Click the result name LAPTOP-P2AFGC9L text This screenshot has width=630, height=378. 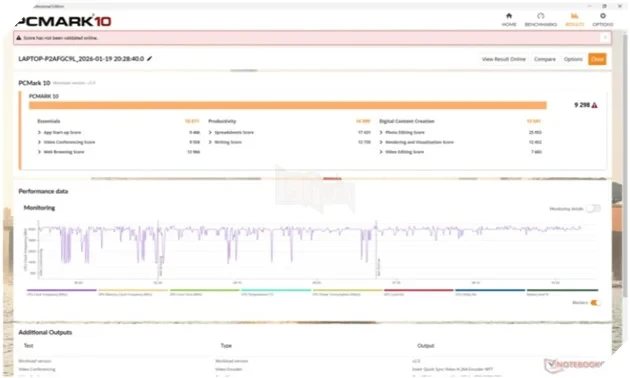81,59
